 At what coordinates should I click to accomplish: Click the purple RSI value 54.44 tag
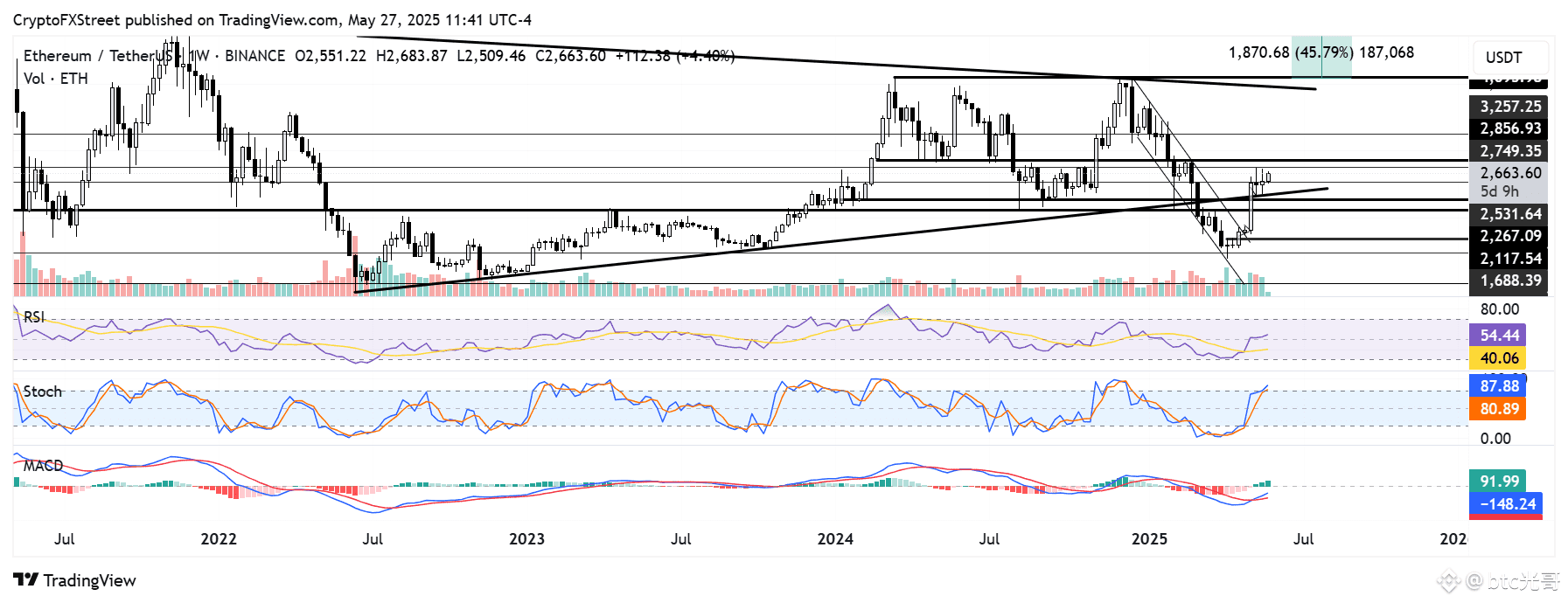[1499, 336]
